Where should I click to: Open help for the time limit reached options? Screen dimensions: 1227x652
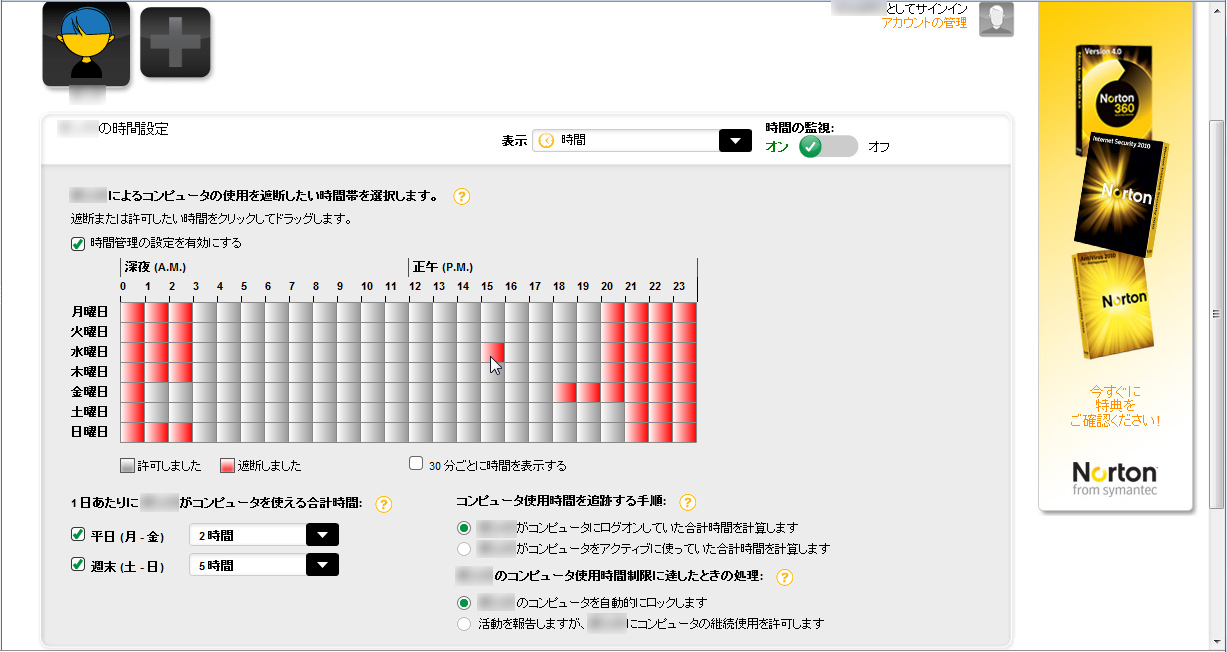[x=785, y=577]
